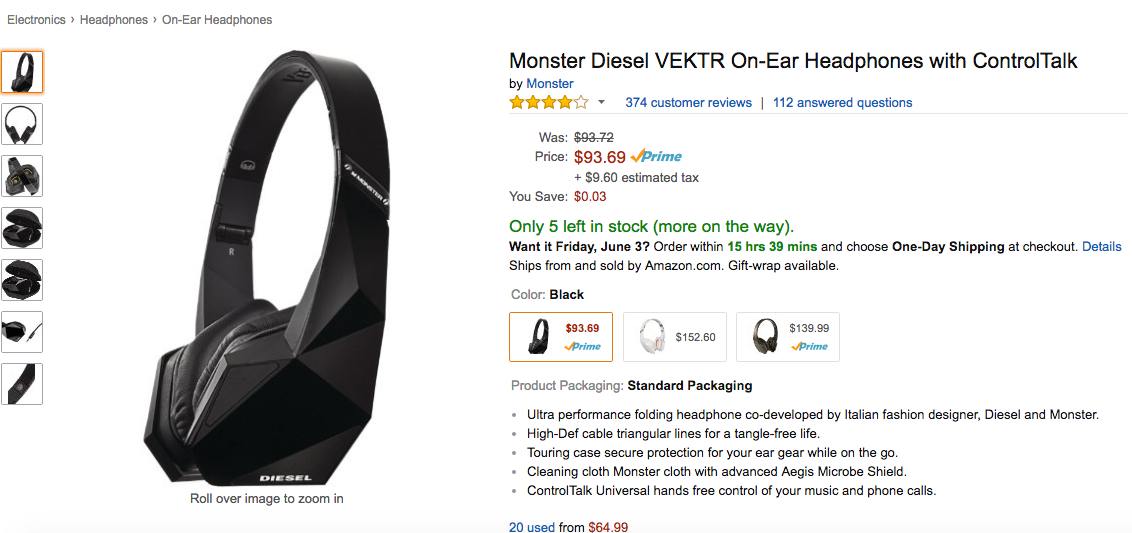Show the headband close-up thumbnail
The image size is (1132, 533).
tap(22, 384)
